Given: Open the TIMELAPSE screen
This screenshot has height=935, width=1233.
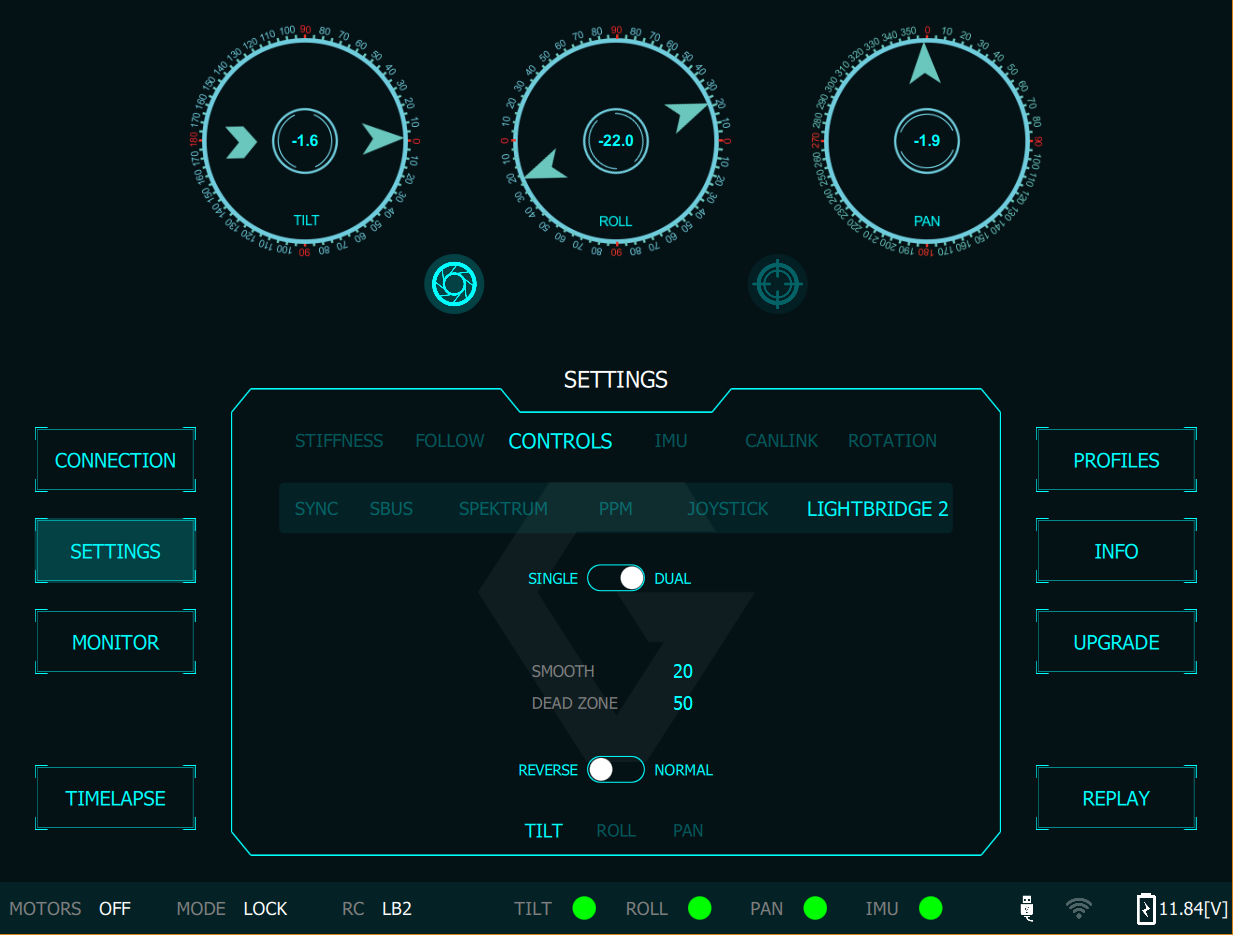Looking at the screenshot, I should coord(115,798).
